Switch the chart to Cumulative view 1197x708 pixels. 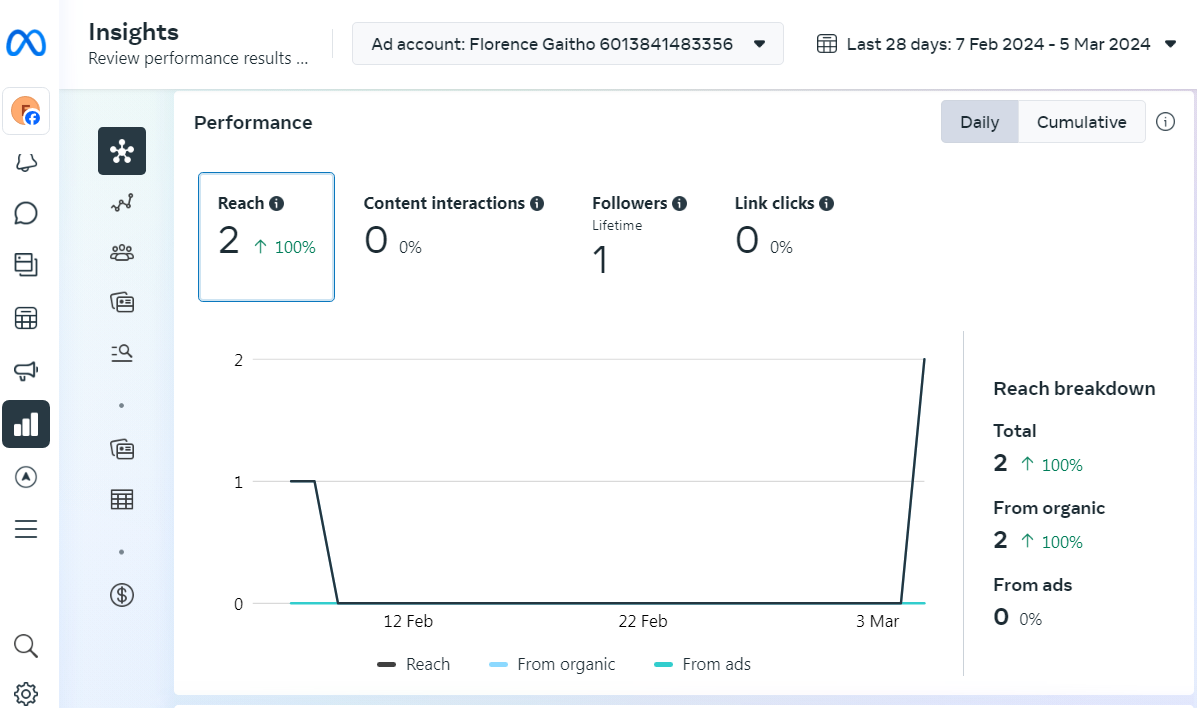click(1082, 121)
